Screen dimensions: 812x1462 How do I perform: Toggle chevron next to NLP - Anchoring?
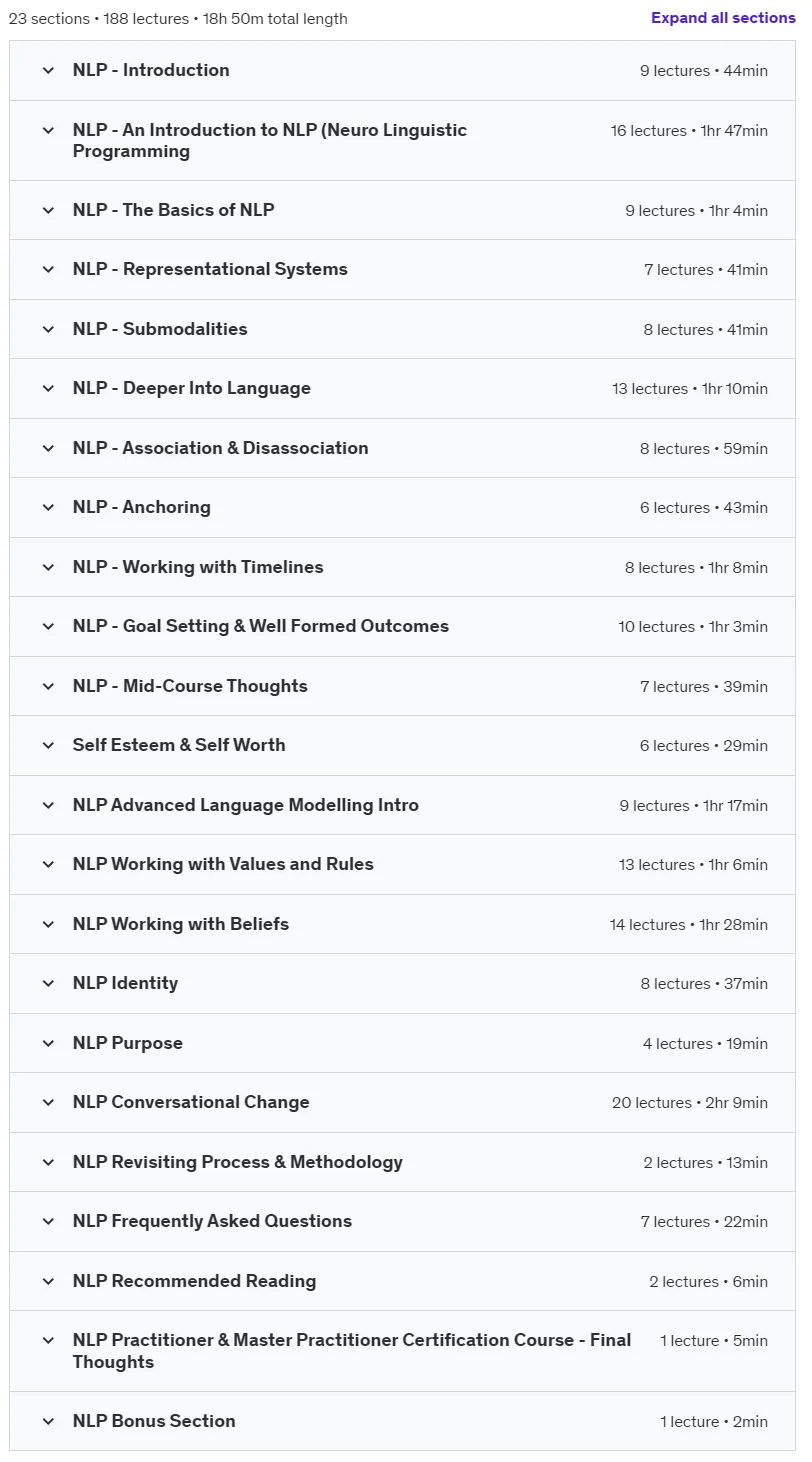(48, 508)
